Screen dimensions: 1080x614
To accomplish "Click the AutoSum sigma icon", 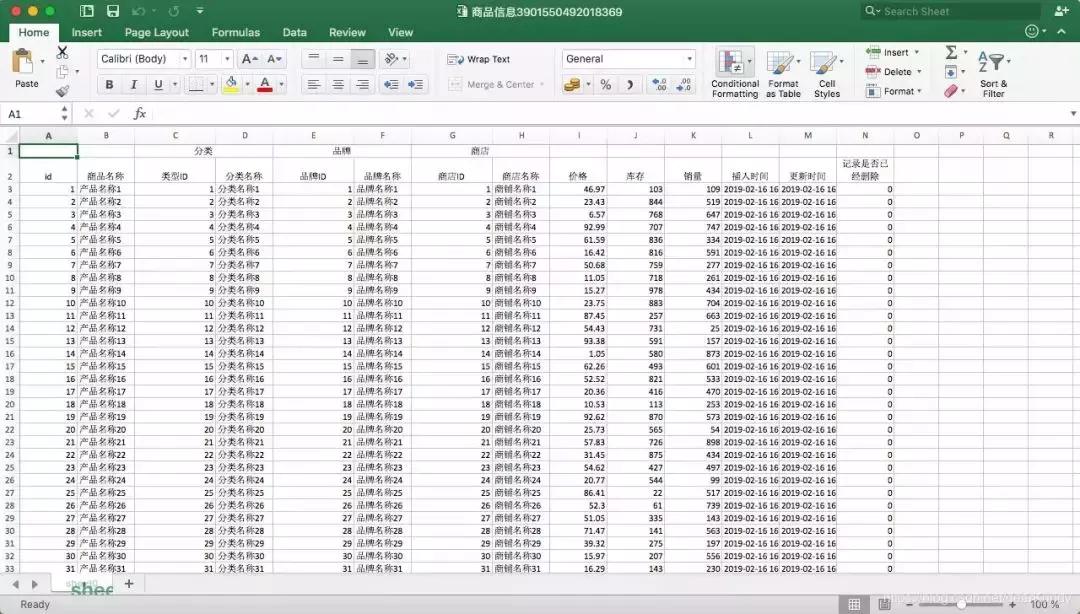I will click(x=951, y=52).
